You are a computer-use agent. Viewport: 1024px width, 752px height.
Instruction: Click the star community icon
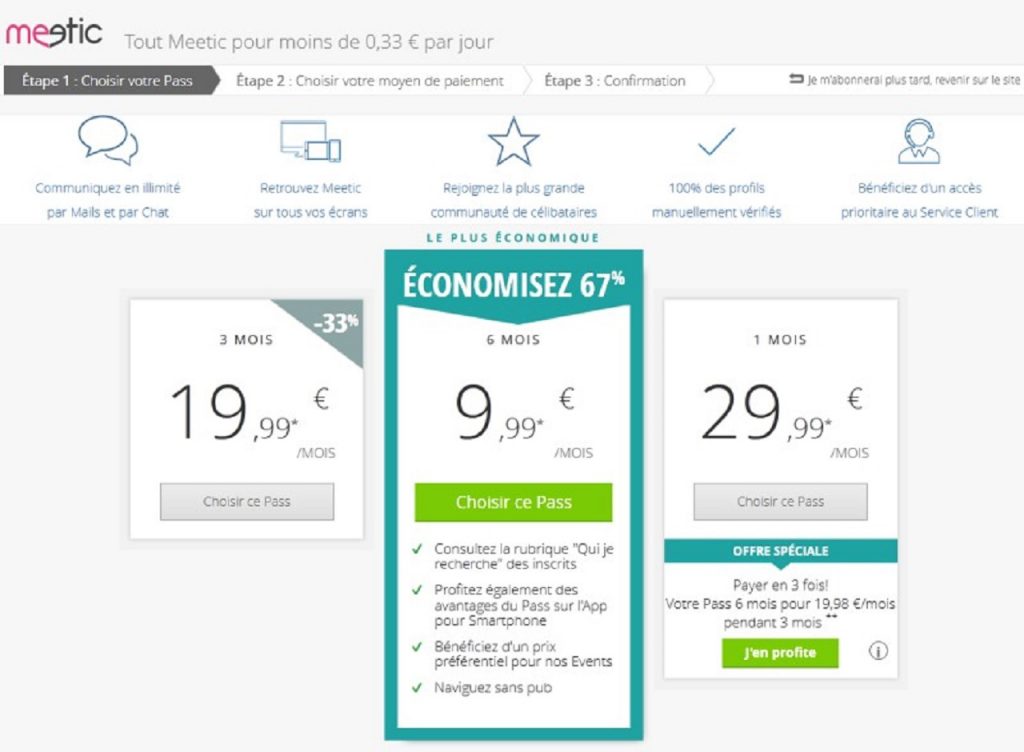tap(513, 141)
